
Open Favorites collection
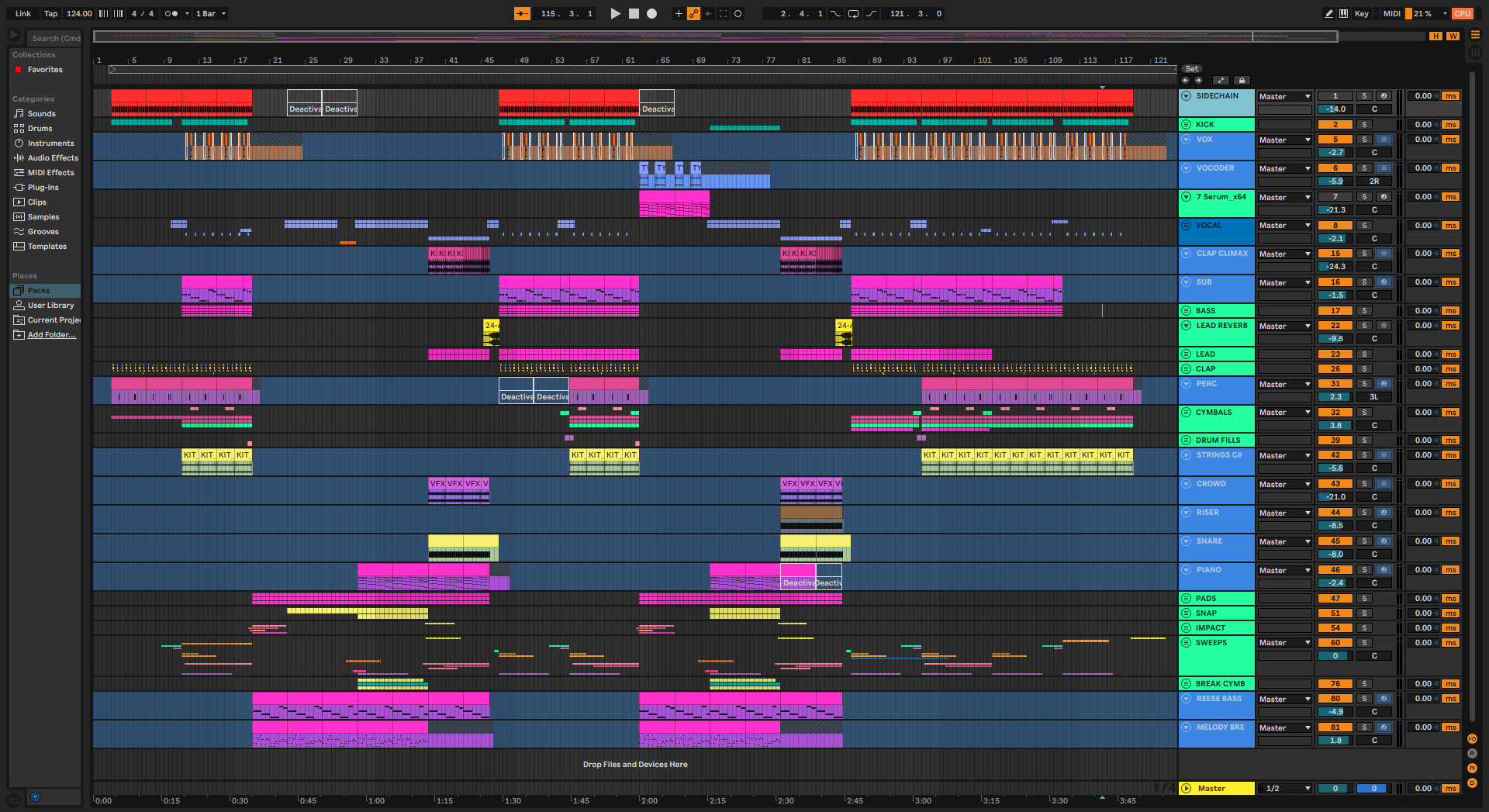(x=45, y=70)
